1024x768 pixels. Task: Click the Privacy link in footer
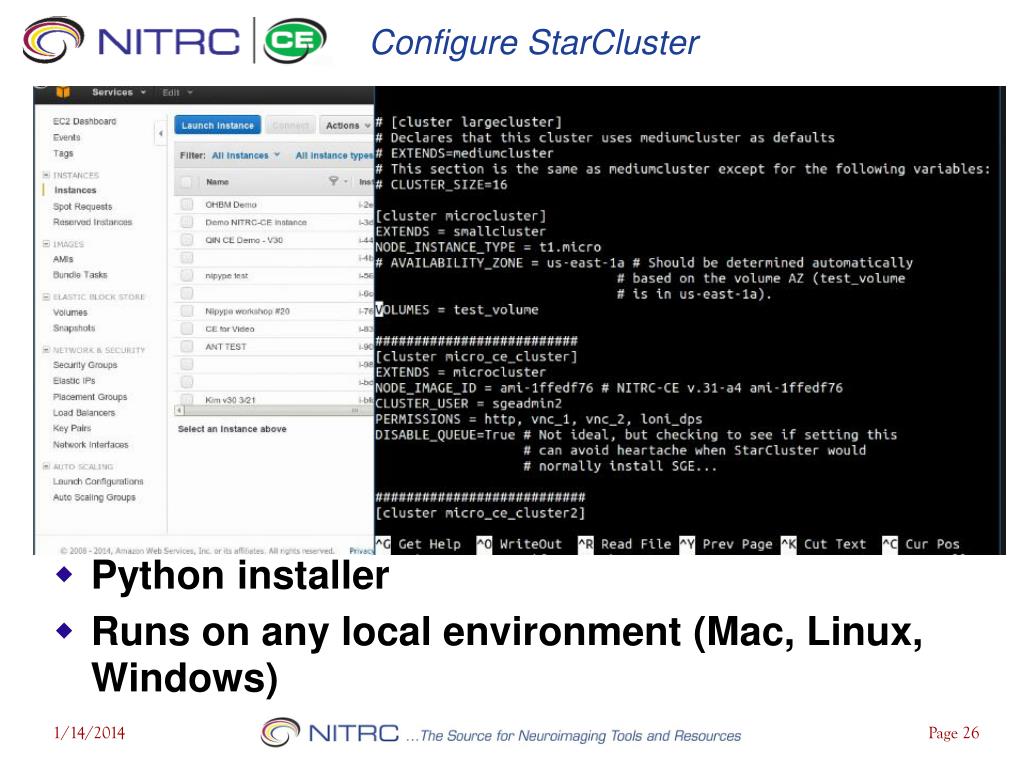tap(361, 551)
